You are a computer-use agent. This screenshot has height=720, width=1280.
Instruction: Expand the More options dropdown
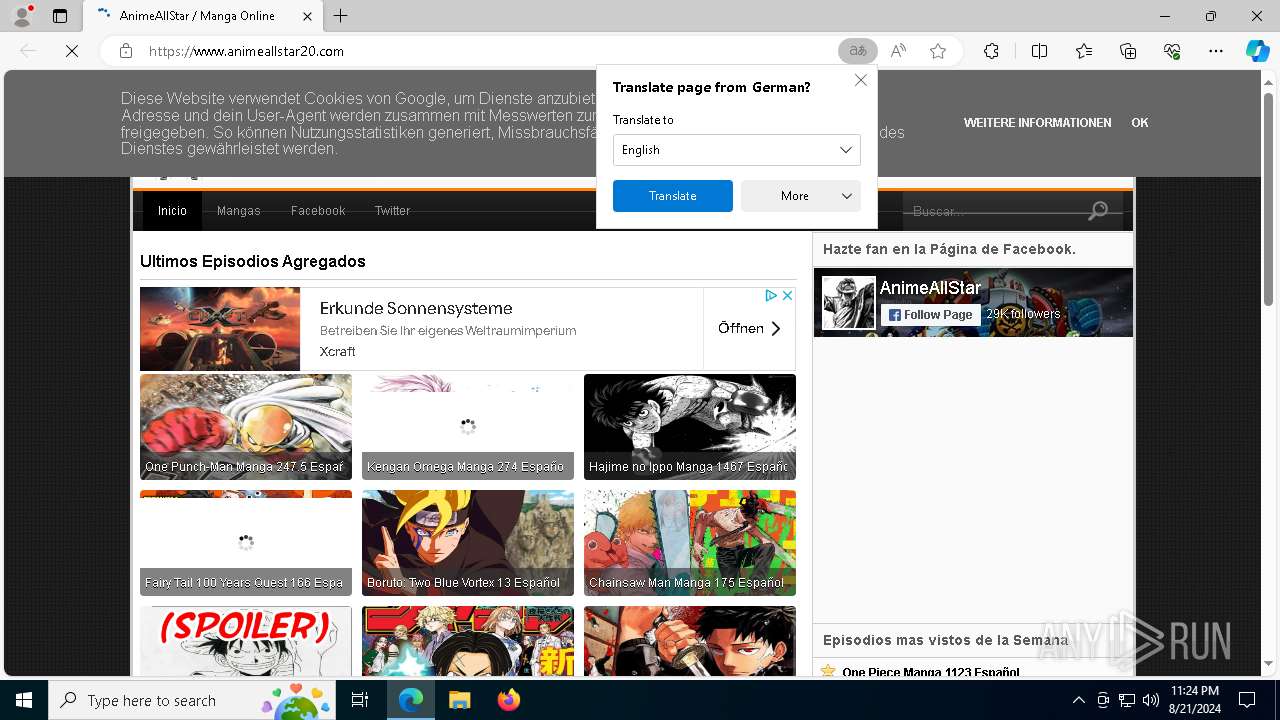[801, 196]
